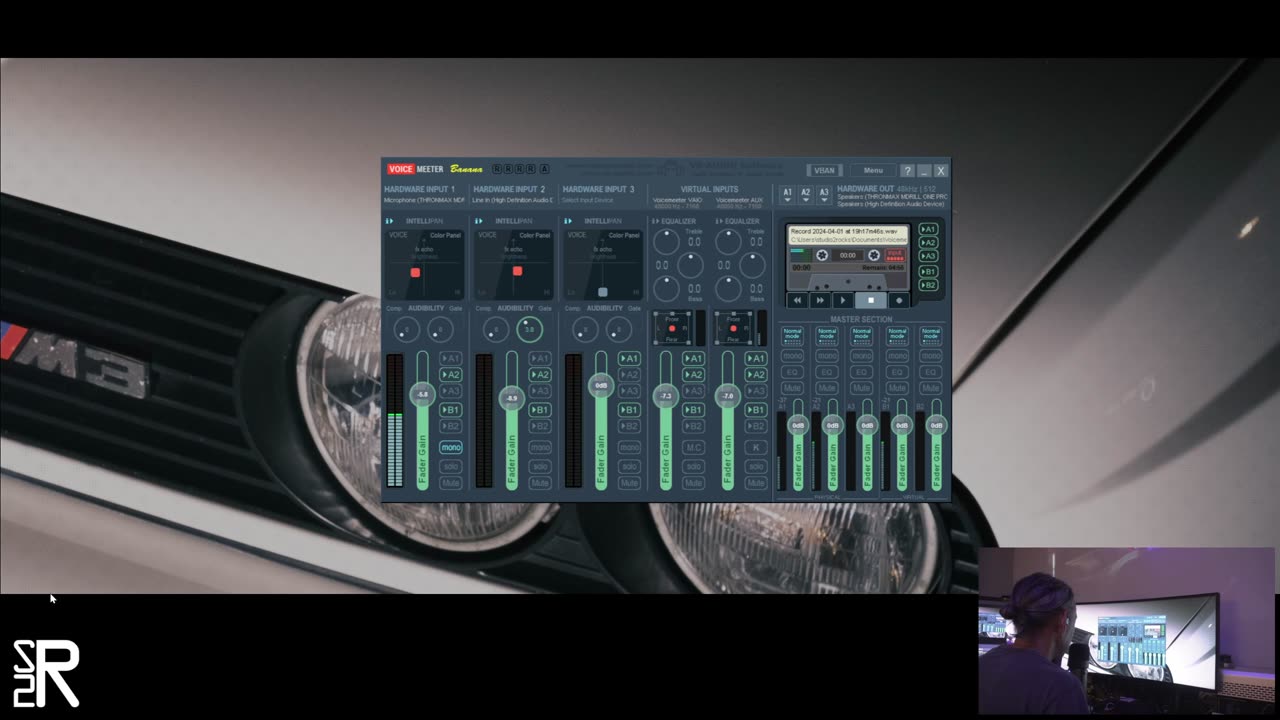Viewport: 1280px width, 720px height.
Task: Click mono on master bus A1
Action: click(792, 356)
